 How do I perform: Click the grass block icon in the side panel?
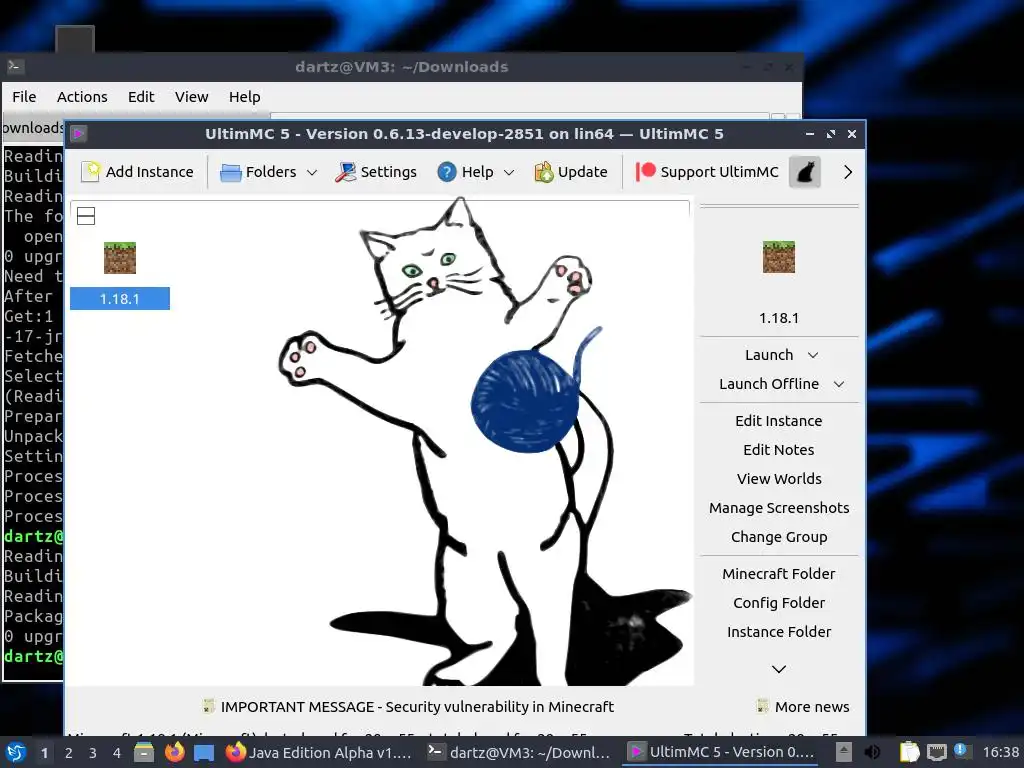[x=778, y=257]
